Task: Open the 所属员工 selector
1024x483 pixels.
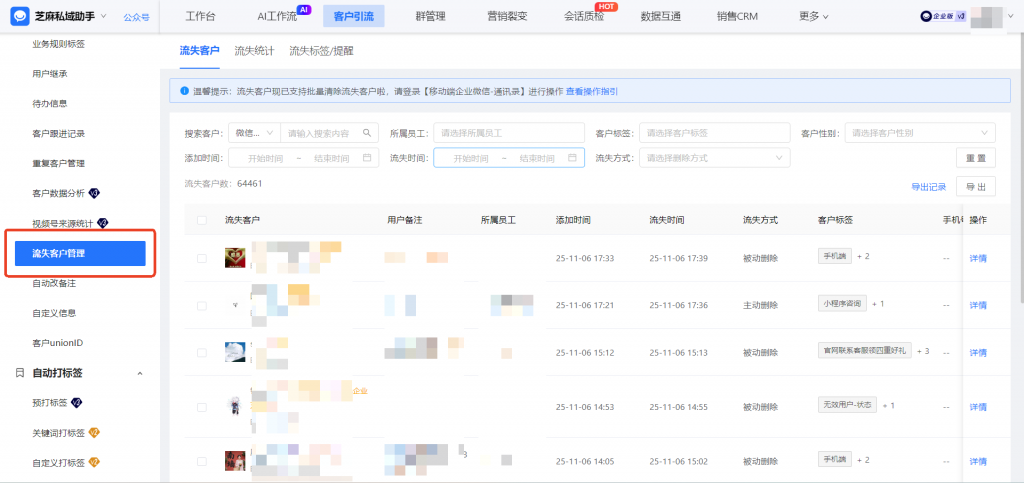Action: pos(509,132)
